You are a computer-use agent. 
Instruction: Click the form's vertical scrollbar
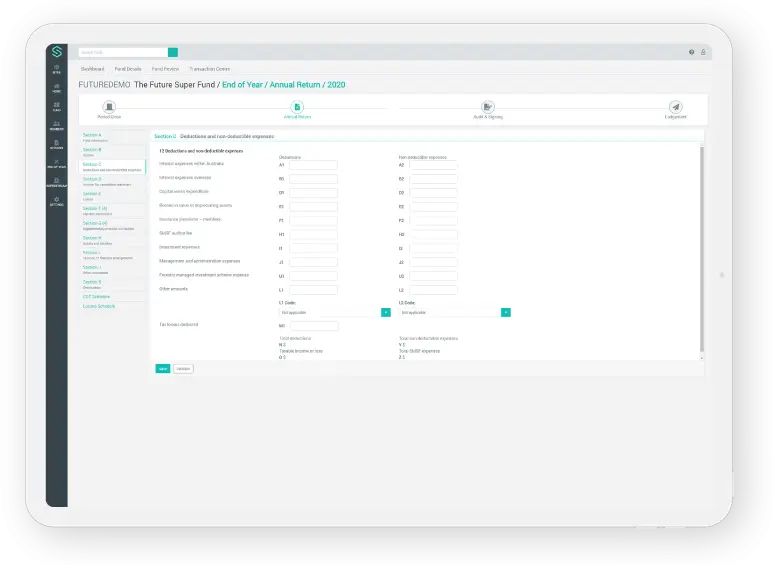(701, 250)
